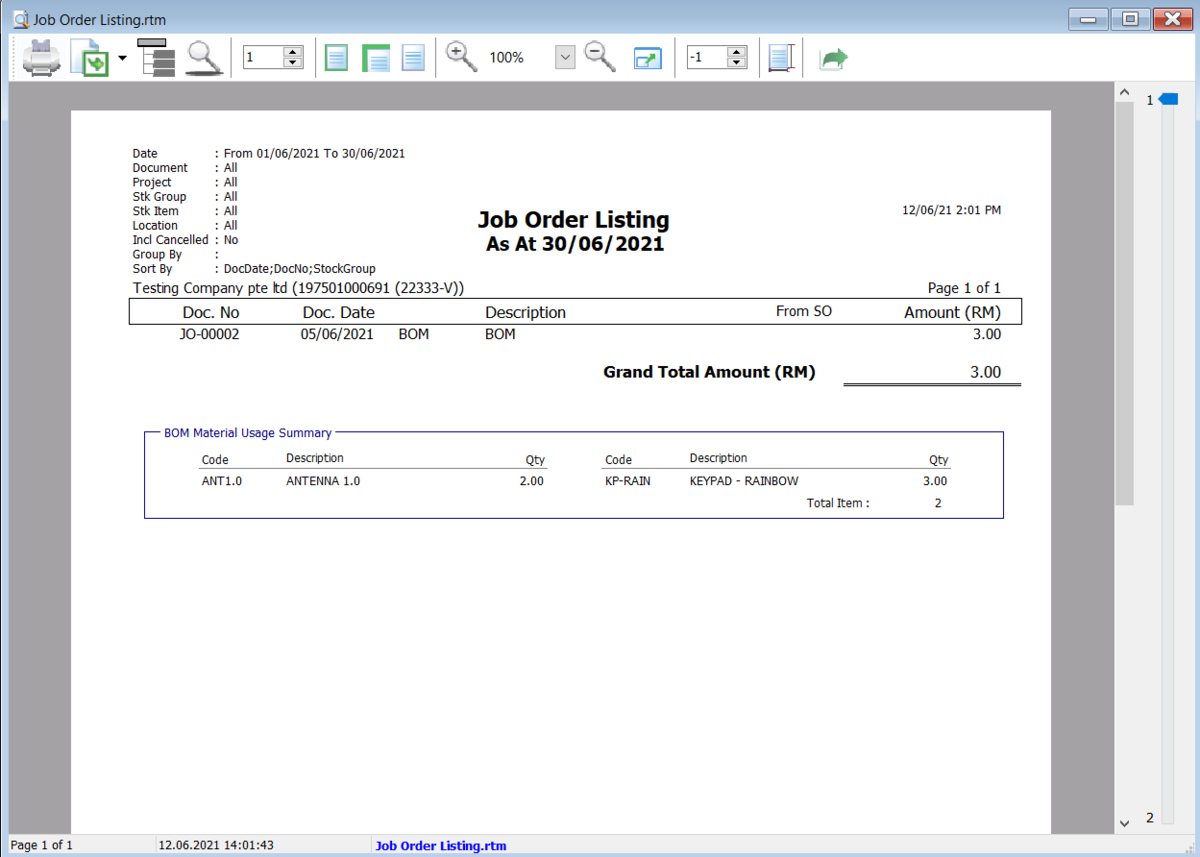Click the Print report icon

coord(41,58)
